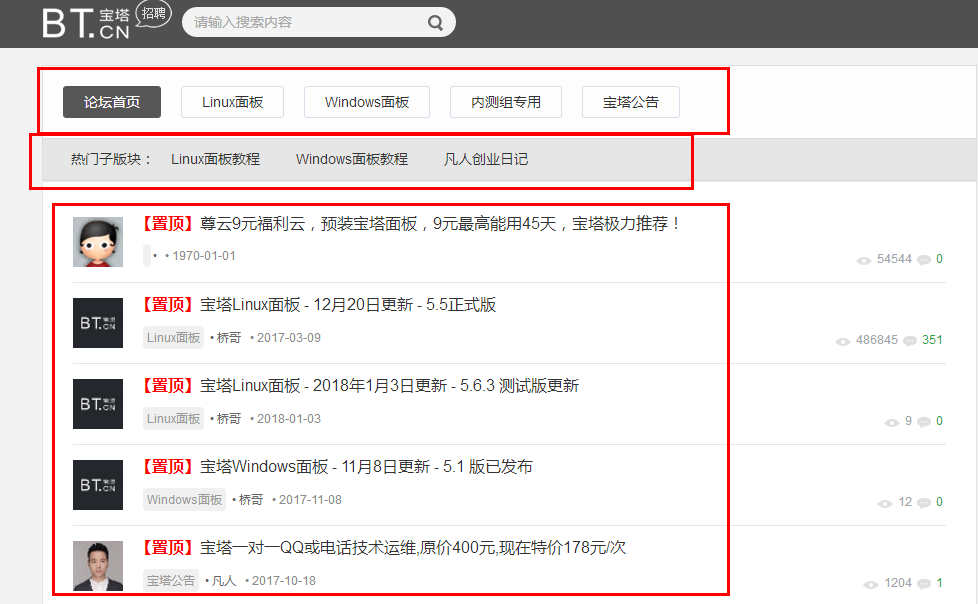Click the 2017-03-09 date text

coord(289,338)
